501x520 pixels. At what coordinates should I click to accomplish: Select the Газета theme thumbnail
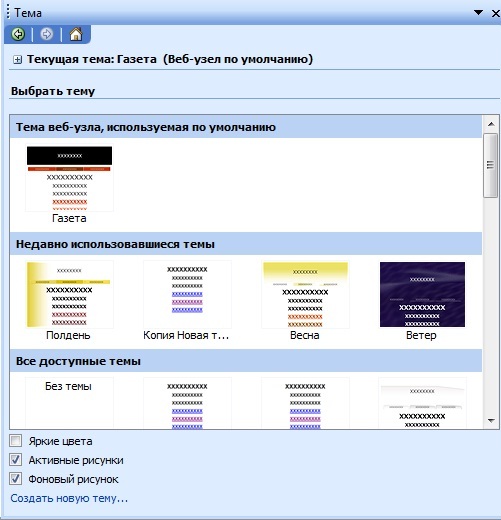point(69,178)
